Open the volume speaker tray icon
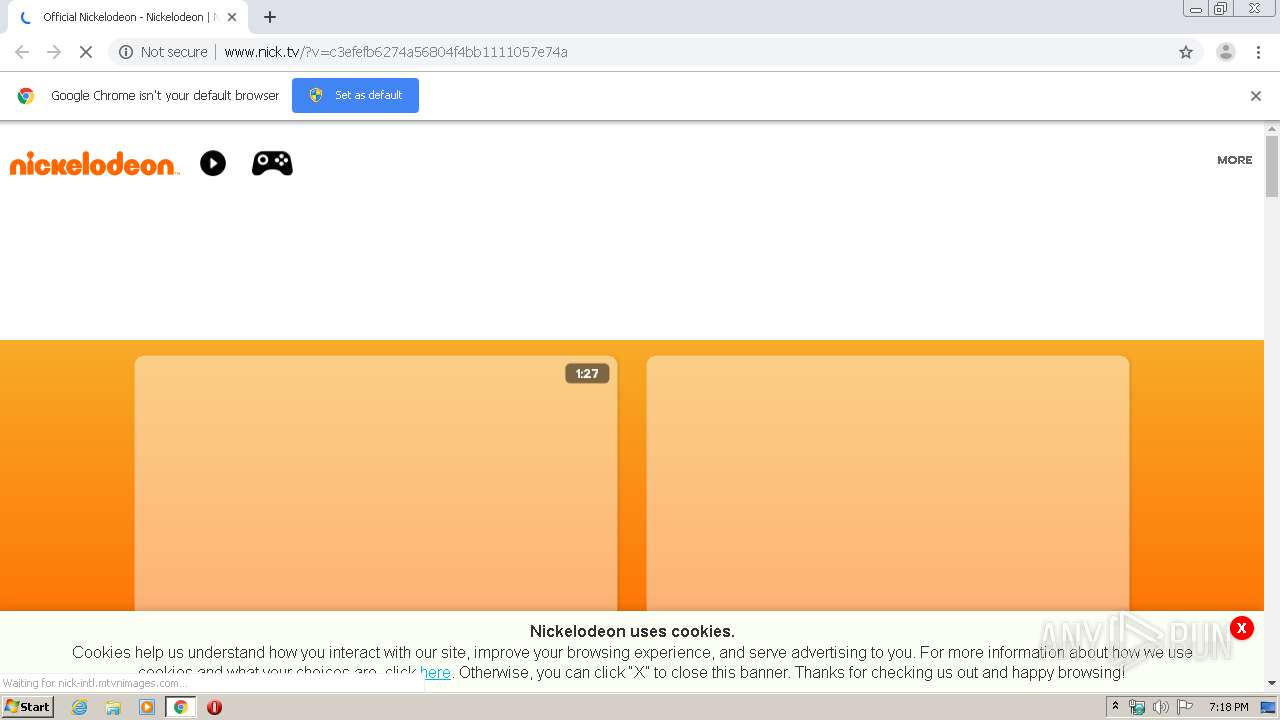 [x=1160, y=707]
